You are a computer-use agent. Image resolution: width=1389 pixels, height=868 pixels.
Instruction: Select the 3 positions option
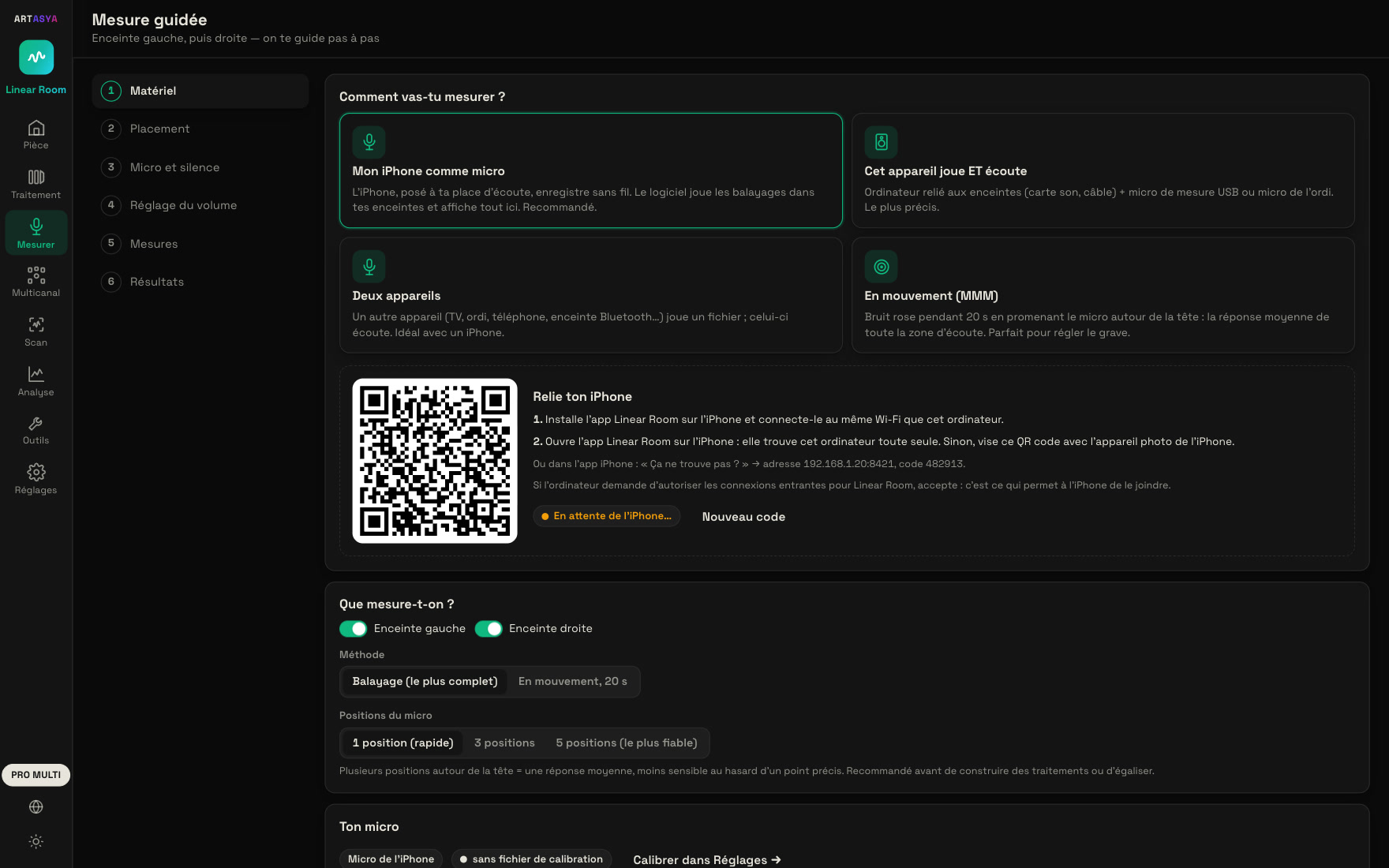504,743
